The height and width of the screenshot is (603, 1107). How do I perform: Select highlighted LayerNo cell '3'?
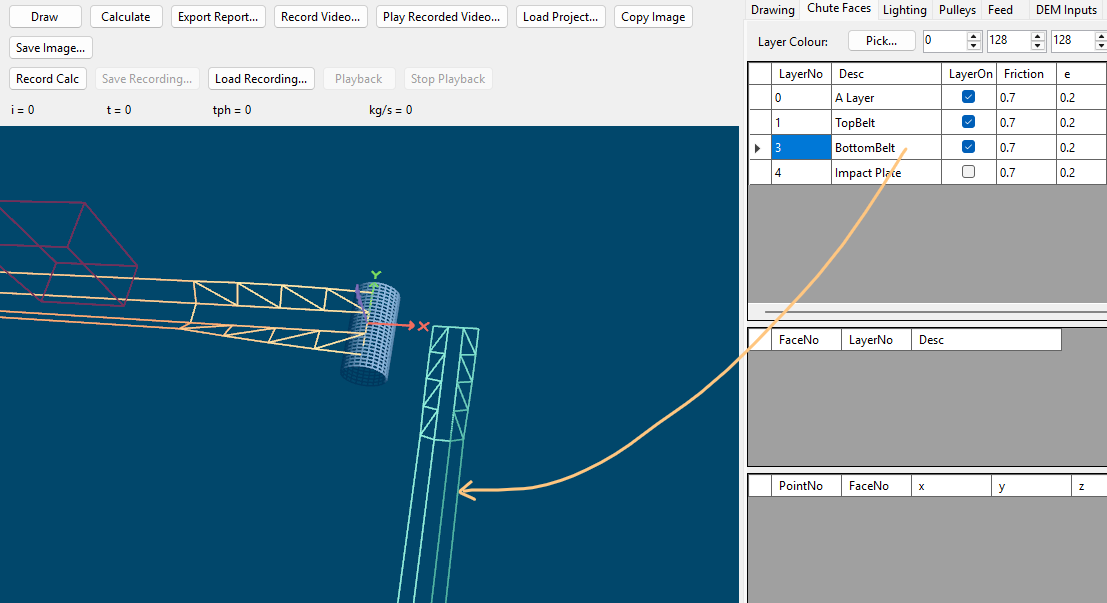pos(801,148)
